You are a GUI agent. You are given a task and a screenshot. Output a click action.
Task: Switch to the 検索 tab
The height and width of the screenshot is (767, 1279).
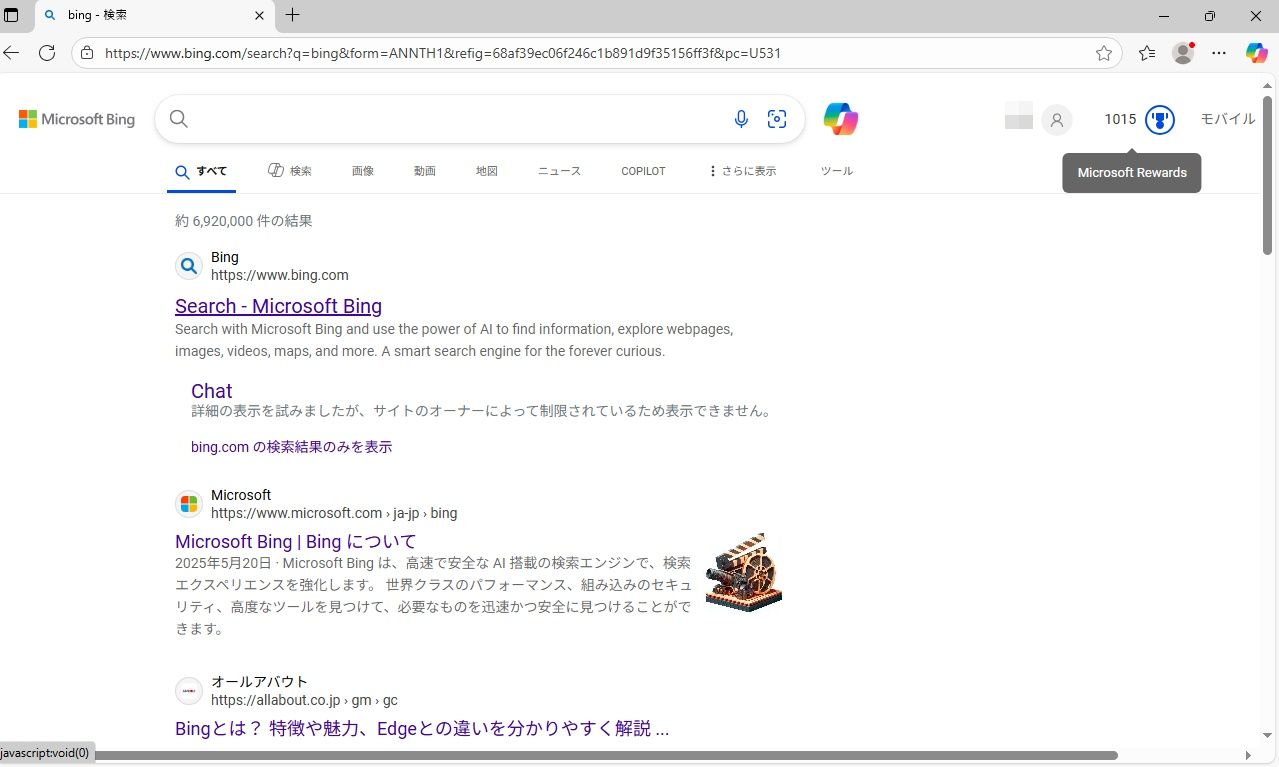(290, 171)
